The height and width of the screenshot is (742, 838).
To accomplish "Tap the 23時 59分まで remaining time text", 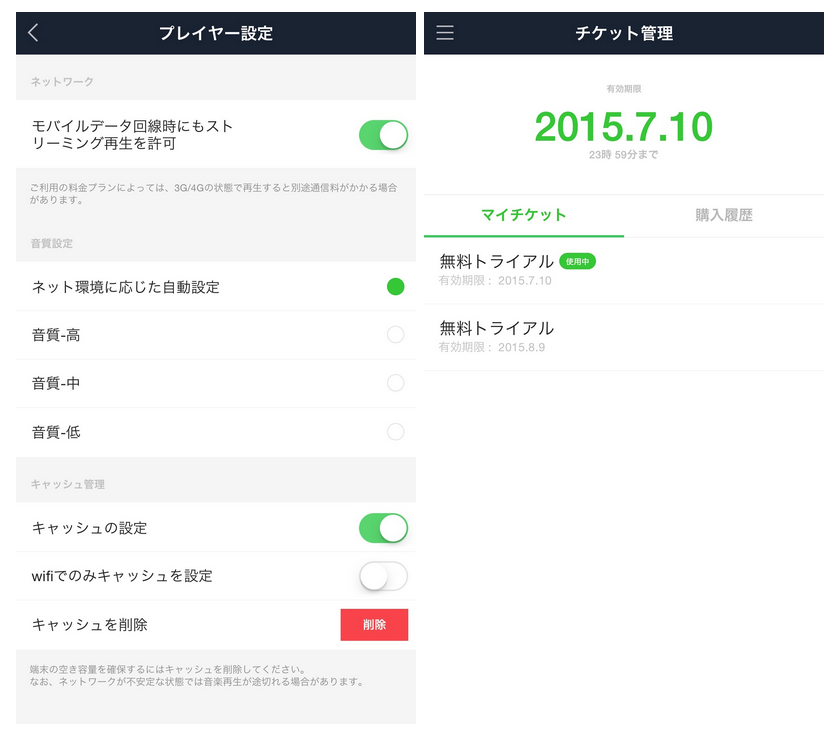I will tap(623, 155).
